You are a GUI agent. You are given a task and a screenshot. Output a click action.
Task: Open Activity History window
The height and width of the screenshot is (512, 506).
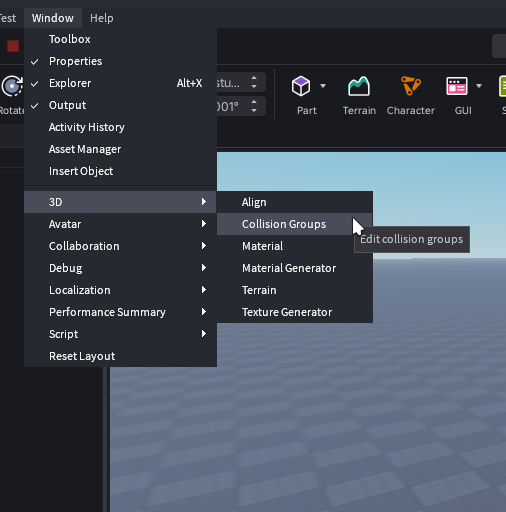(120, 127)
